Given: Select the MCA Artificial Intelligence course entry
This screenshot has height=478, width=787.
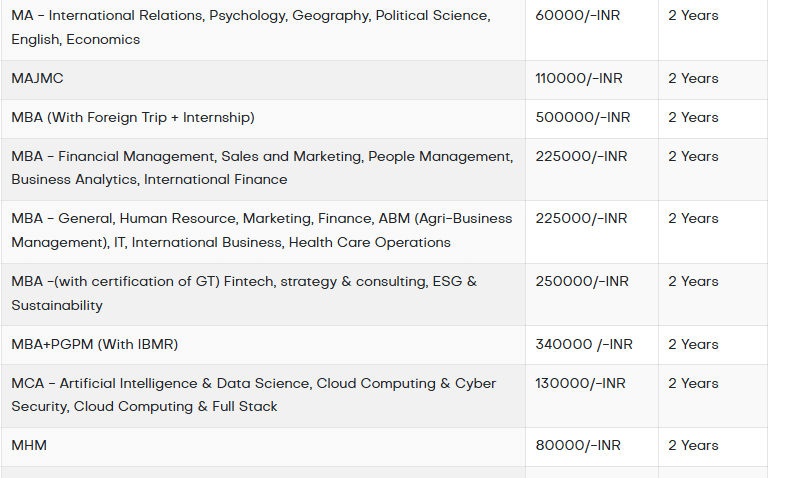Looking at the screenshot, I should coord(253,395).
